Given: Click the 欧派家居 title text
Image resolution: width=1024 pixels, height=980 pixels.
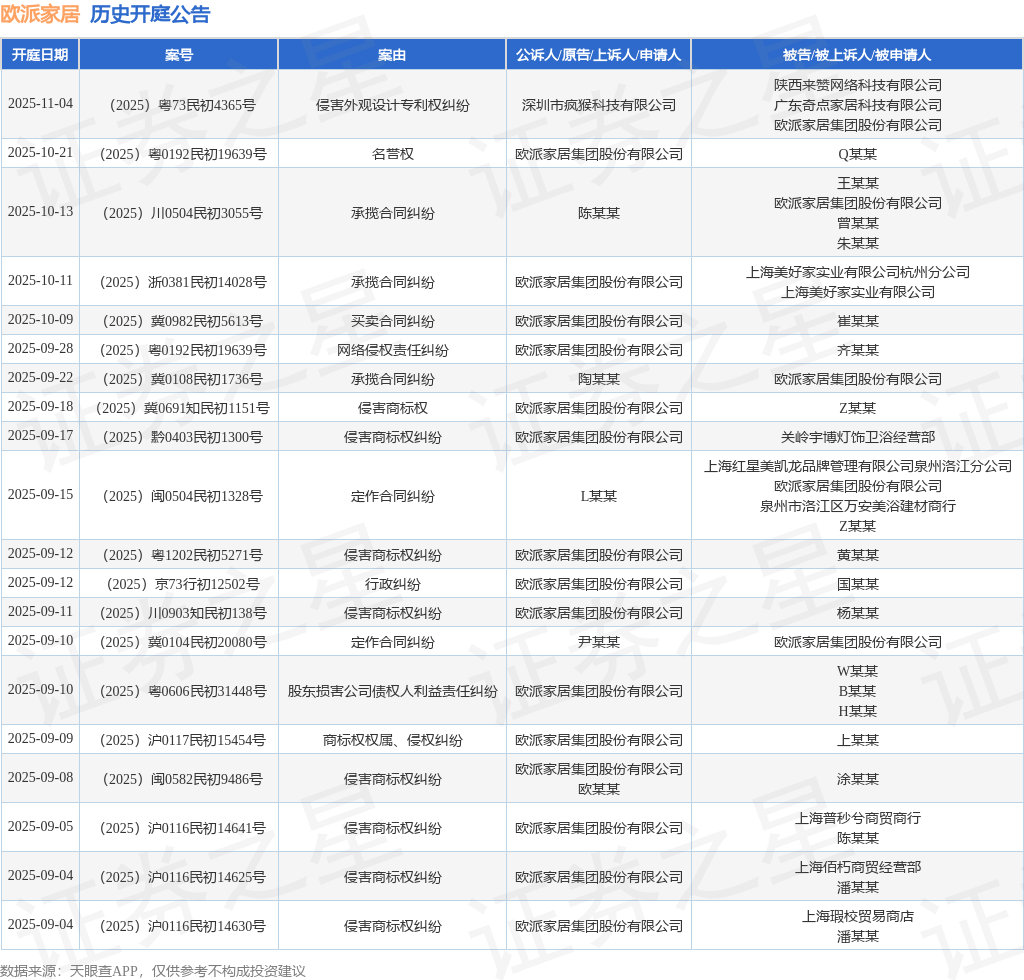Looking at the screenshot, I should tap(40, 14).
